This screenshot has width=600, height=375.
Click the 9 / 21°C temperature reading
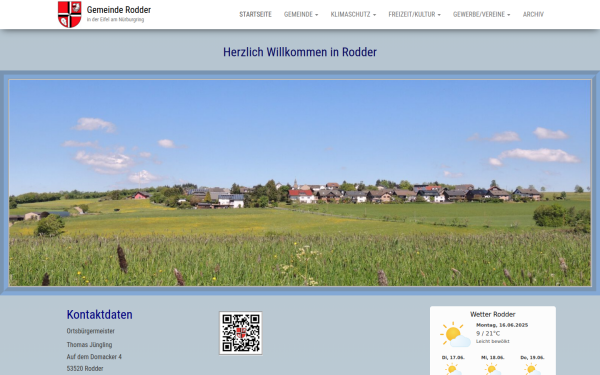coord(488,333)
